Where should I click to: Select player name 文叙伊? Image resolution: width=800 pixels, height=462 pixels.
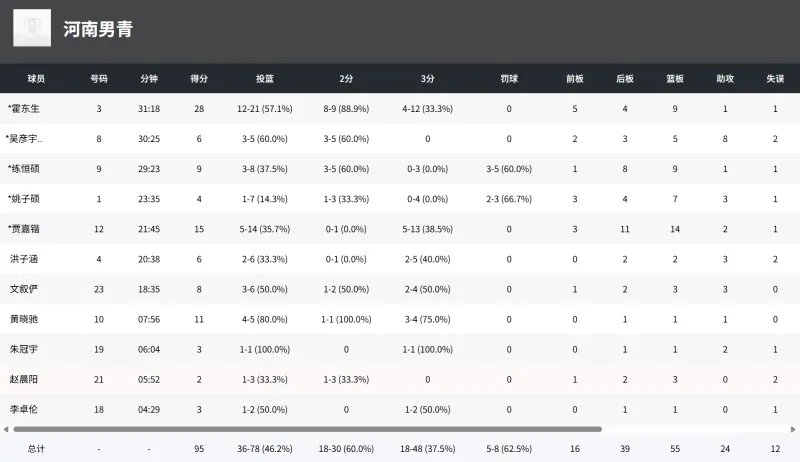[x=24, y=289]
